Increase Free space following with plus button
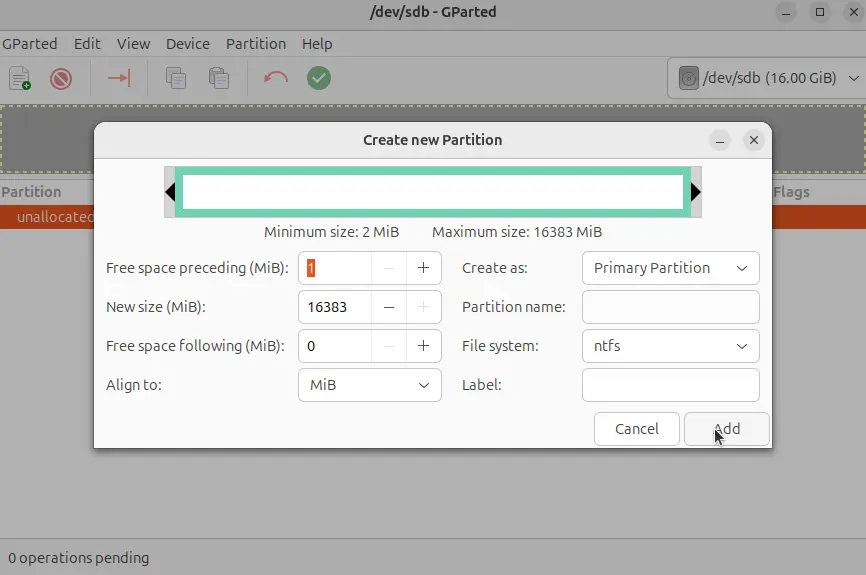 424,346
